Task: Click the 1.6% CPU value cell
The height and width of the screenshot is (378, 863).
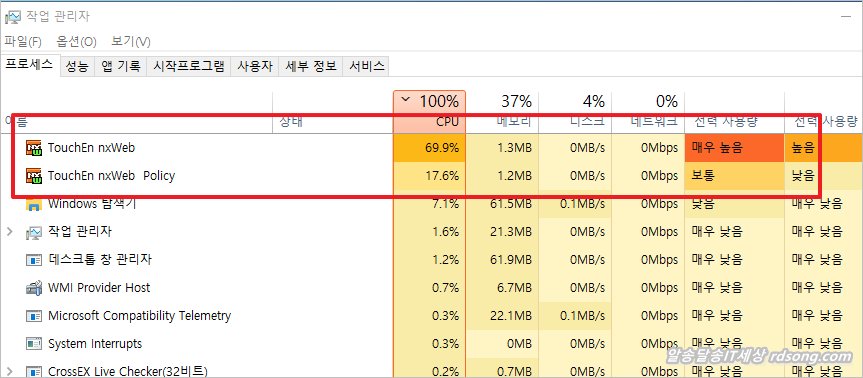Action: pos(429,232)
